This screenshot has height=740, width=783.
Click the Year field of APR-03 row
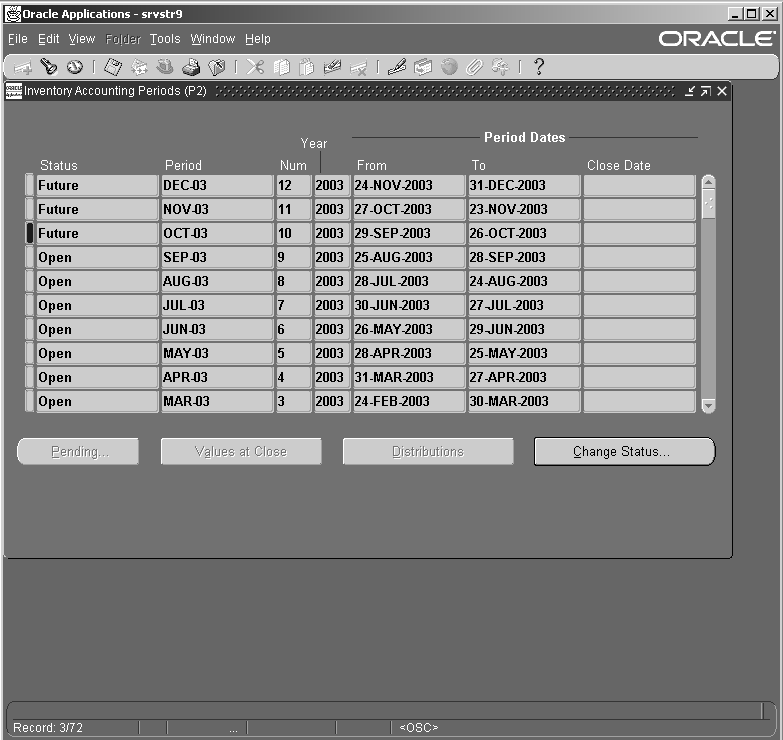[332, 377]
